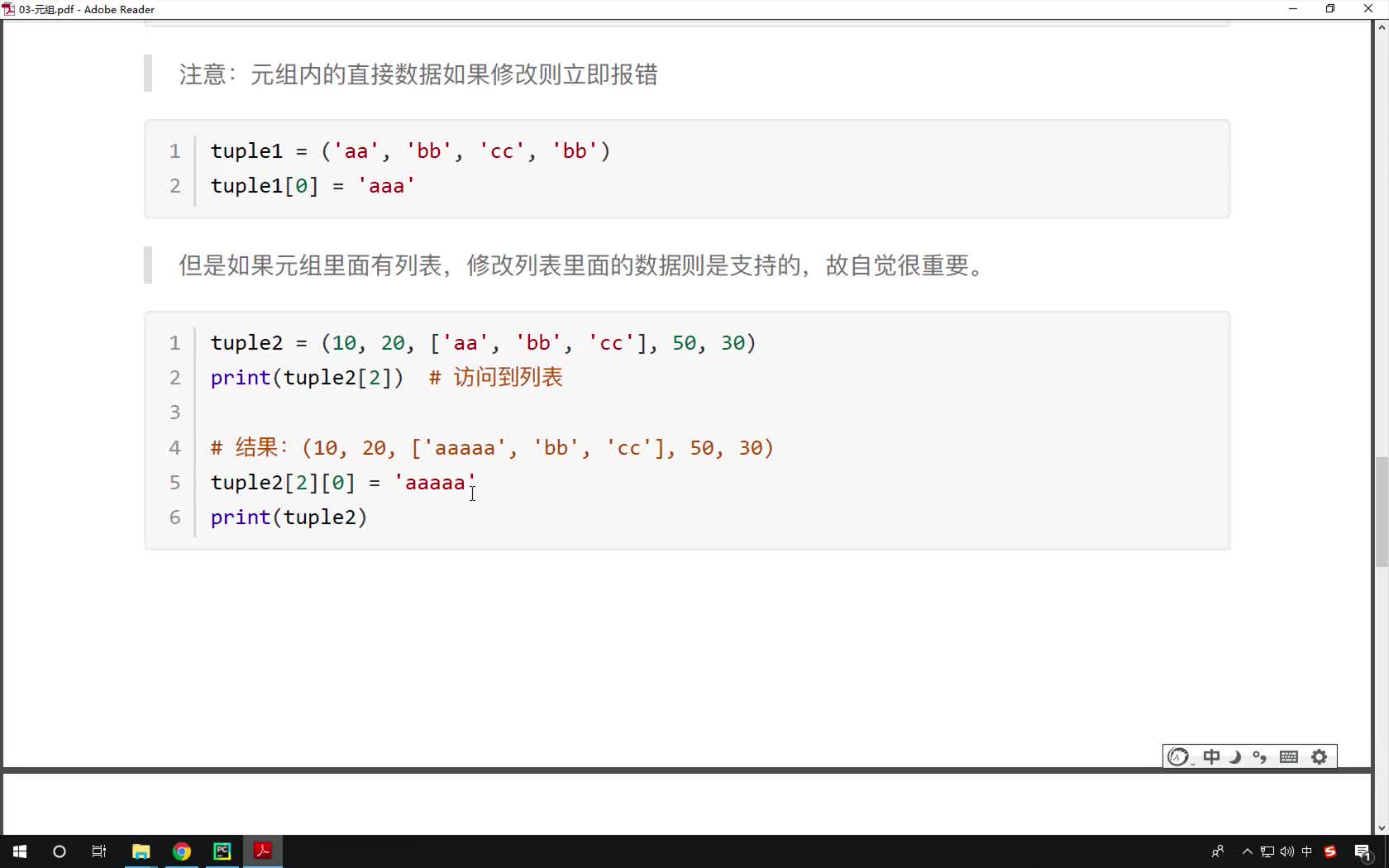
Task: Click the Adobe Reader taskbar icon
Action: click(263, 851)
